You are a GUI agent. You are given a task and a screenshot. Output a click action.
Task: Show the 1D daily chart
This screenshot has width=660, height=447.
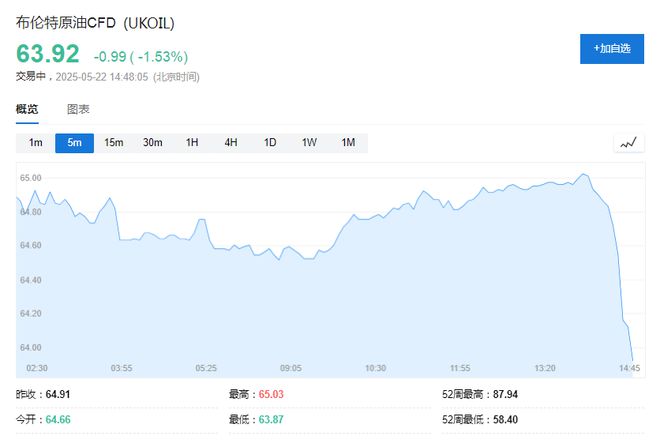pos(270,143)
